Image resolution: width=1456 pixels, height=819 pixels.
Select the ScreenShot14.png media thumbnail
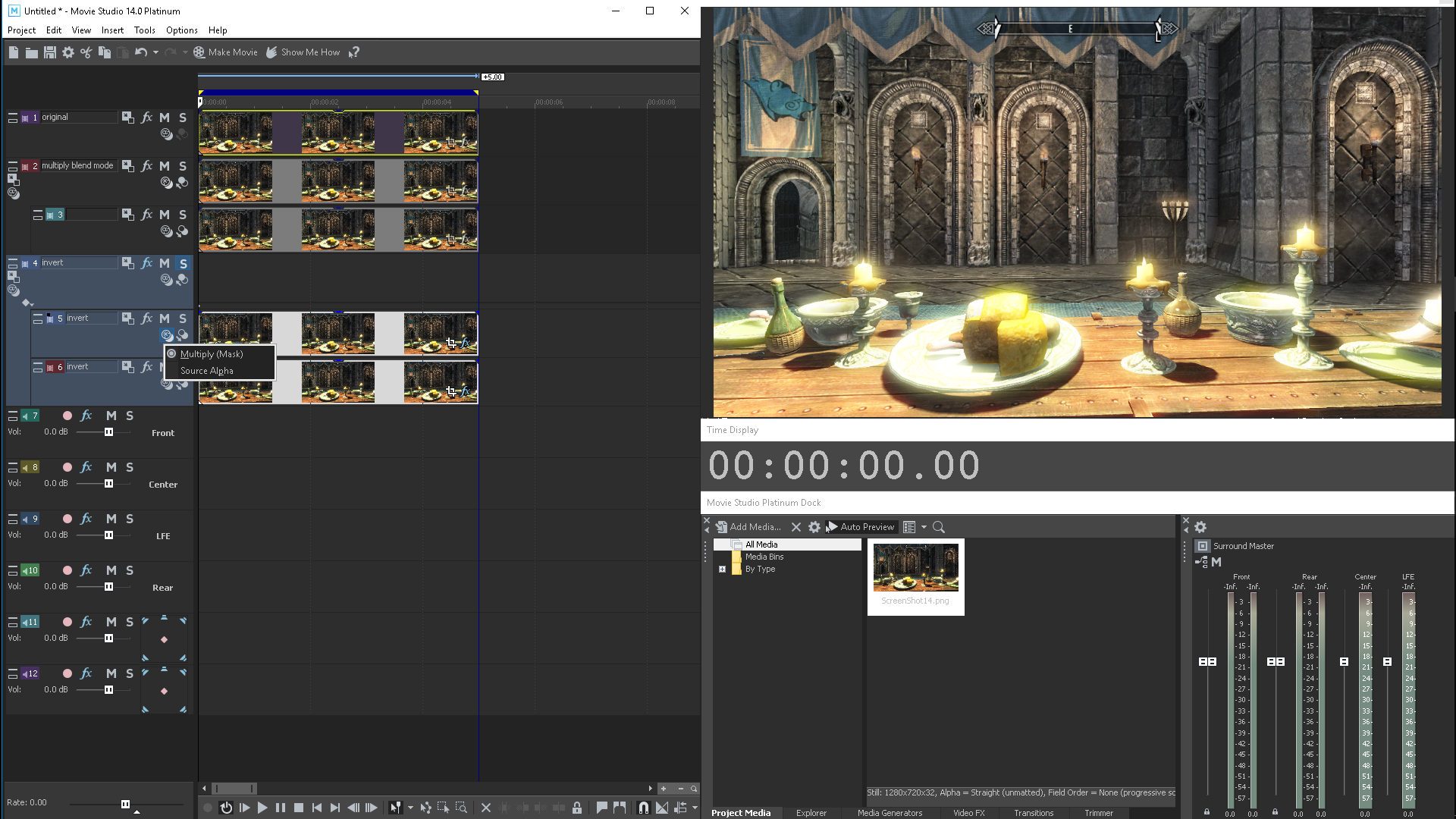click(x=915, y=576)
